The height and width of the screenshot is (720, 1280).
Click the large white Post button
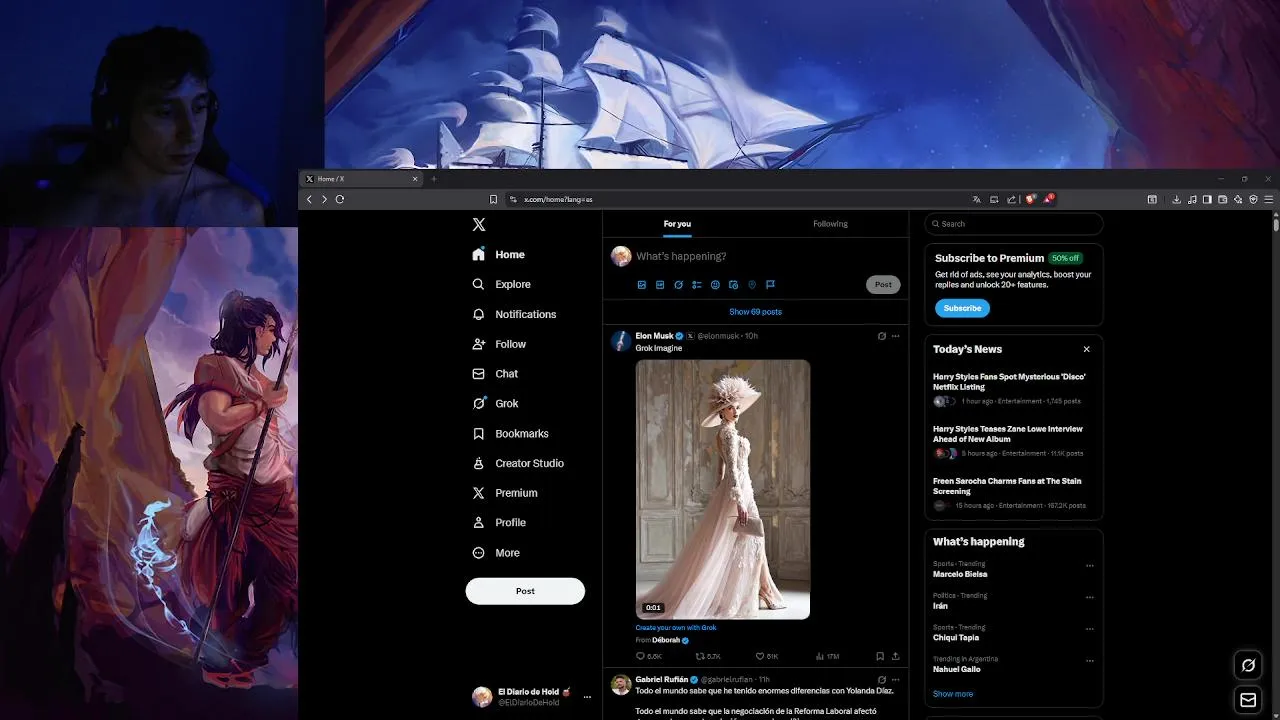click(x=525, y=591)
